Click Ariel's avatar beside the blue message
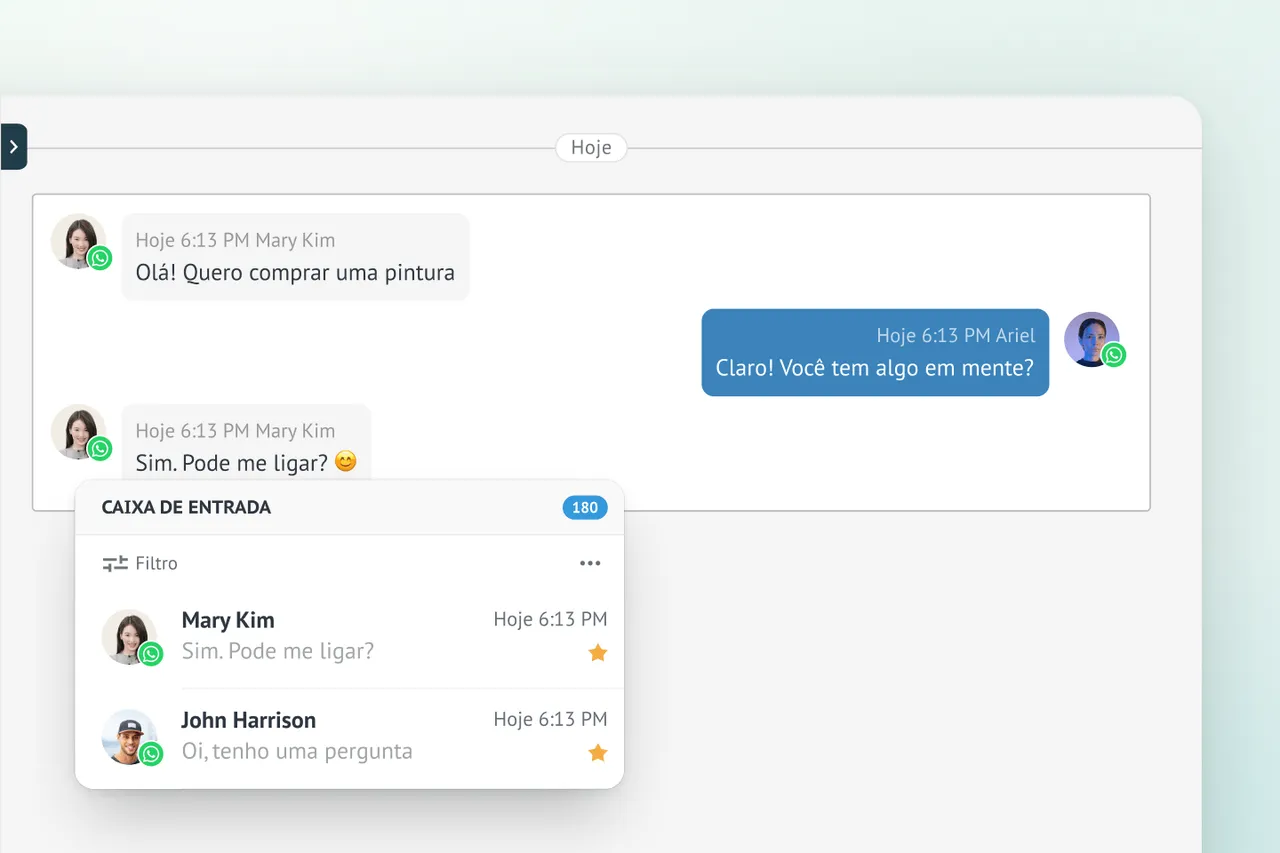Screen dimensions: 1280x853 [1091, 339]
